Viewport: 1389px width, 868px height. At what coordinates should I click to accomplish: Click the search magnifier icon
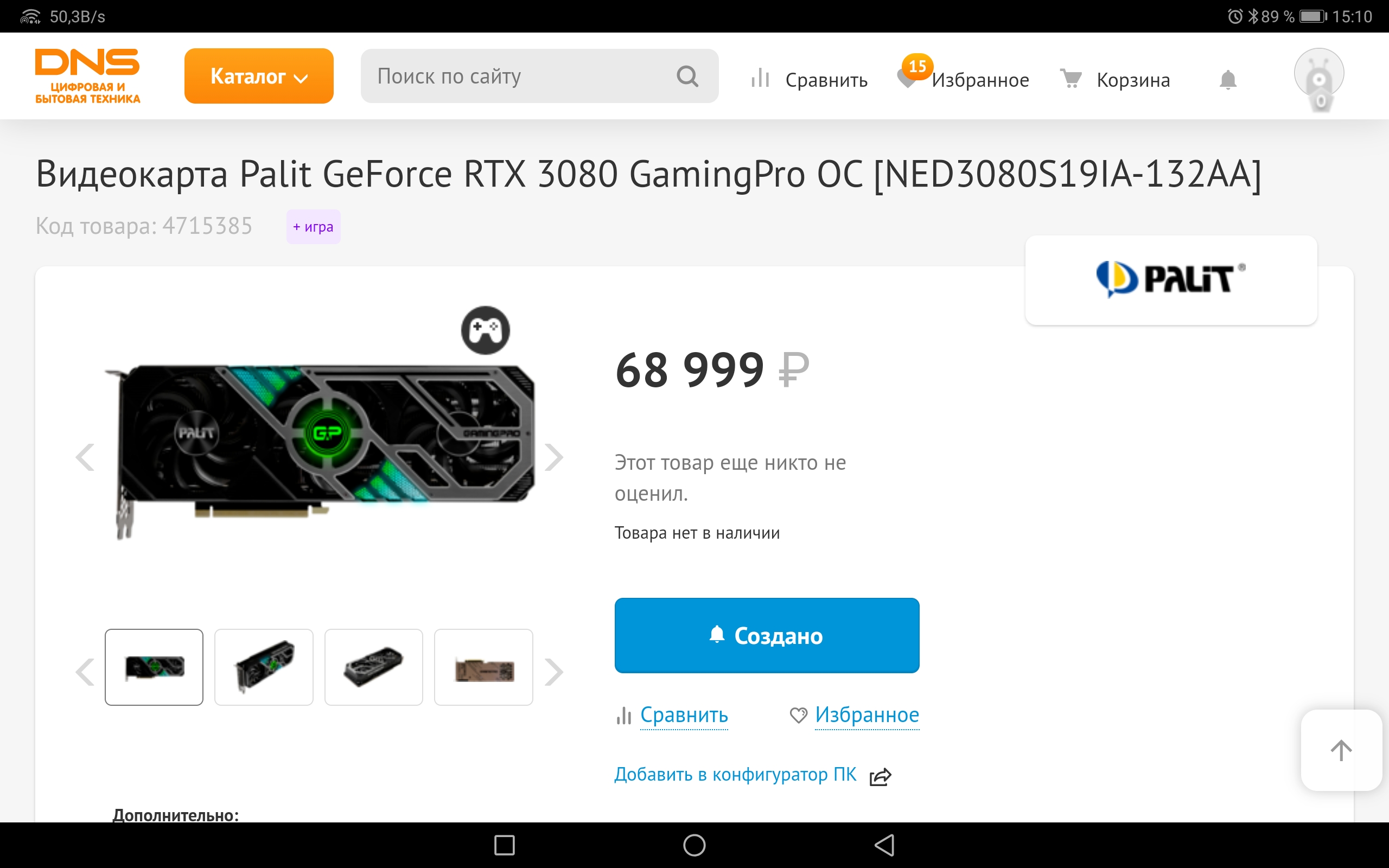click(x=687, y=76)
